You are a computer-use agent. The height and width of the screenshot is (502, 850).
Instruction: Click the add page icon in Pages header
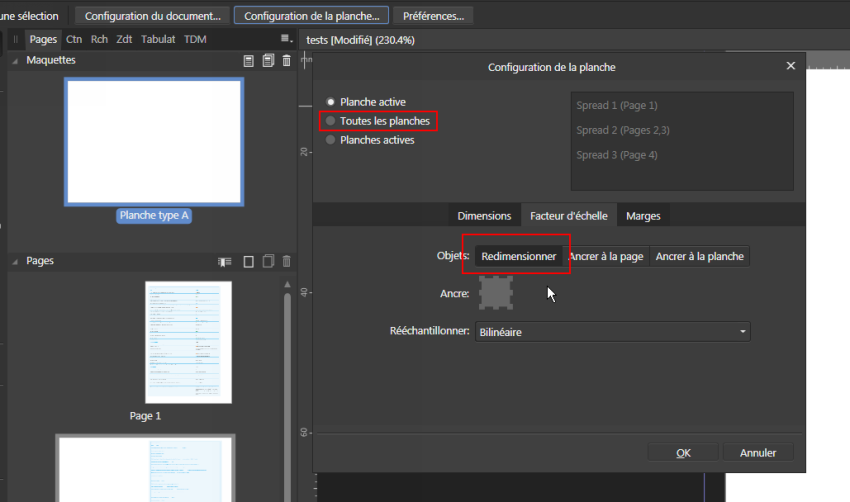point(249,262)
